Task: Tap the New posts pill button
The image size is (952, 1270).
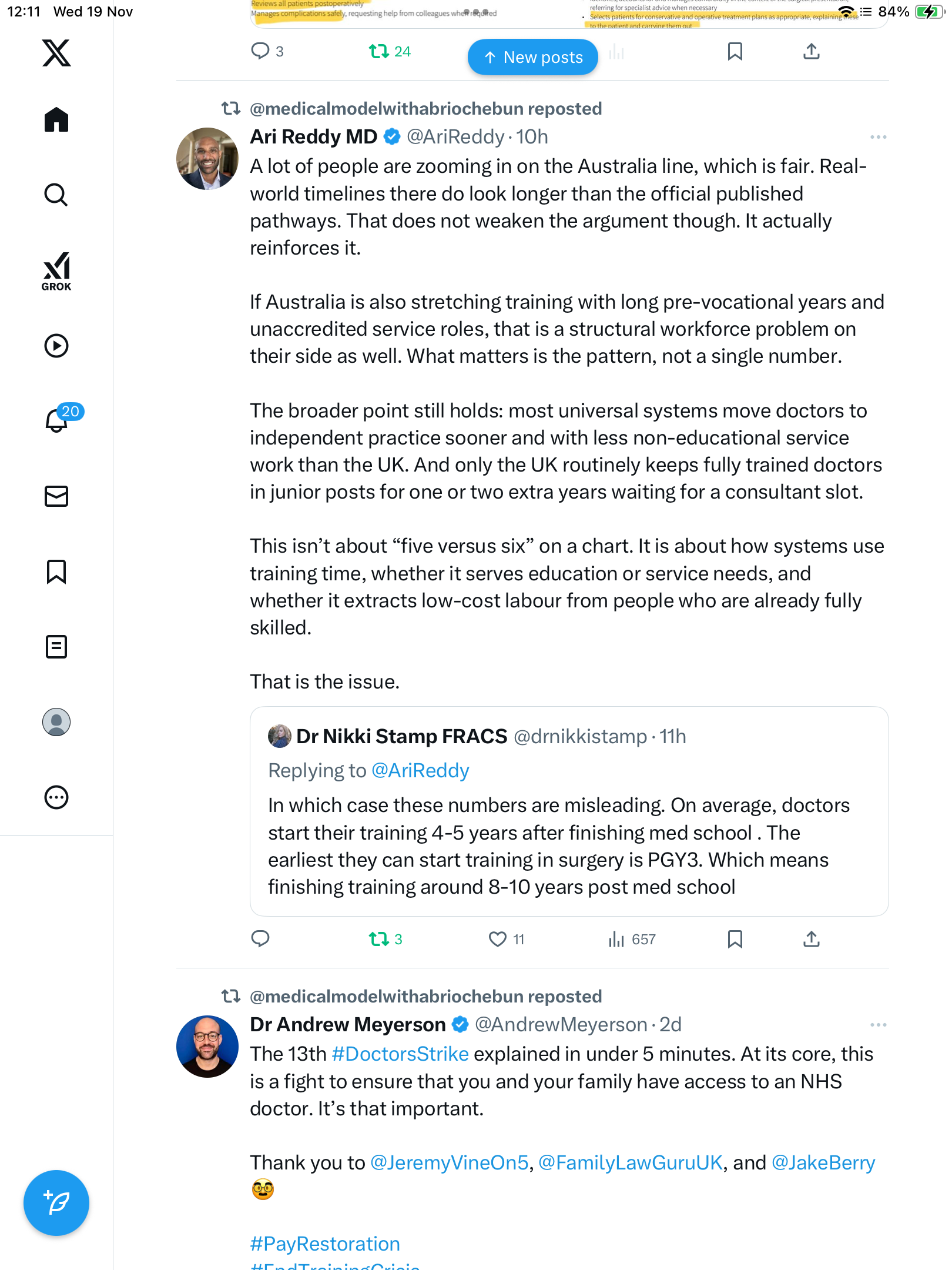Action: coord(532,57)
